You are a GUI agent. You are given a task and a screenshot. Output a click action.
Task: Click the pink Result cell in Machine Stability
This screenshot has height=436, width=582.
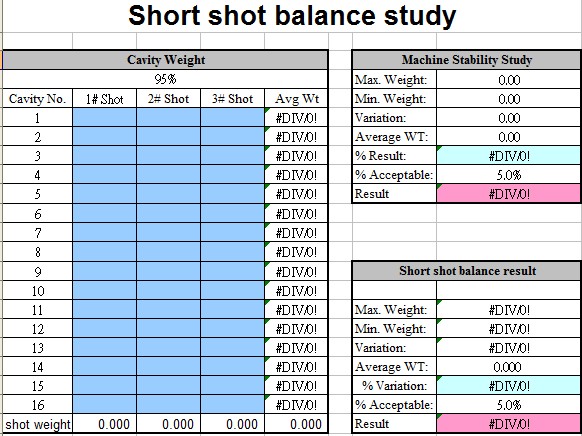click(509, 194)
